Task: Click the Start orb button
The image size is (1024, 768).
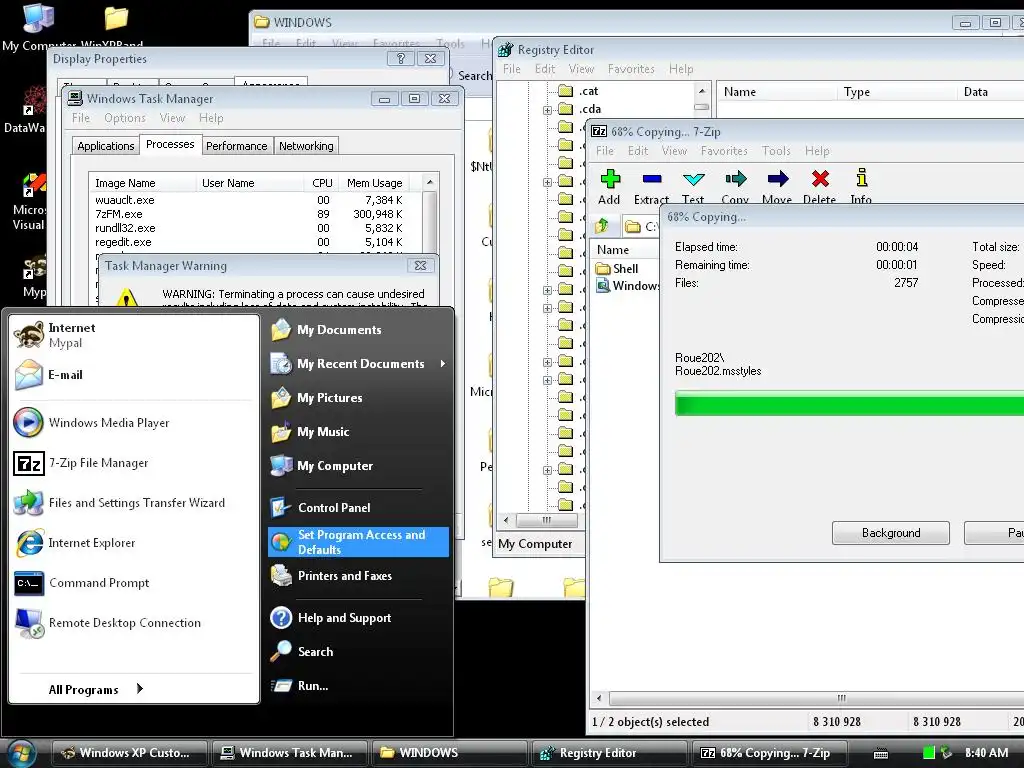Action: [22, 753]
